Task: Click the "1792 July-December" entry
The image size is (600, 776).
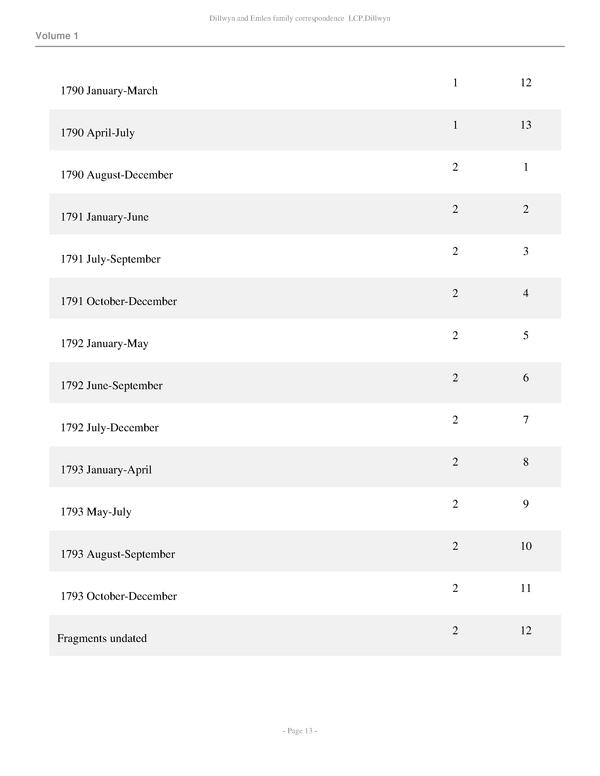Action: (109, 428)
